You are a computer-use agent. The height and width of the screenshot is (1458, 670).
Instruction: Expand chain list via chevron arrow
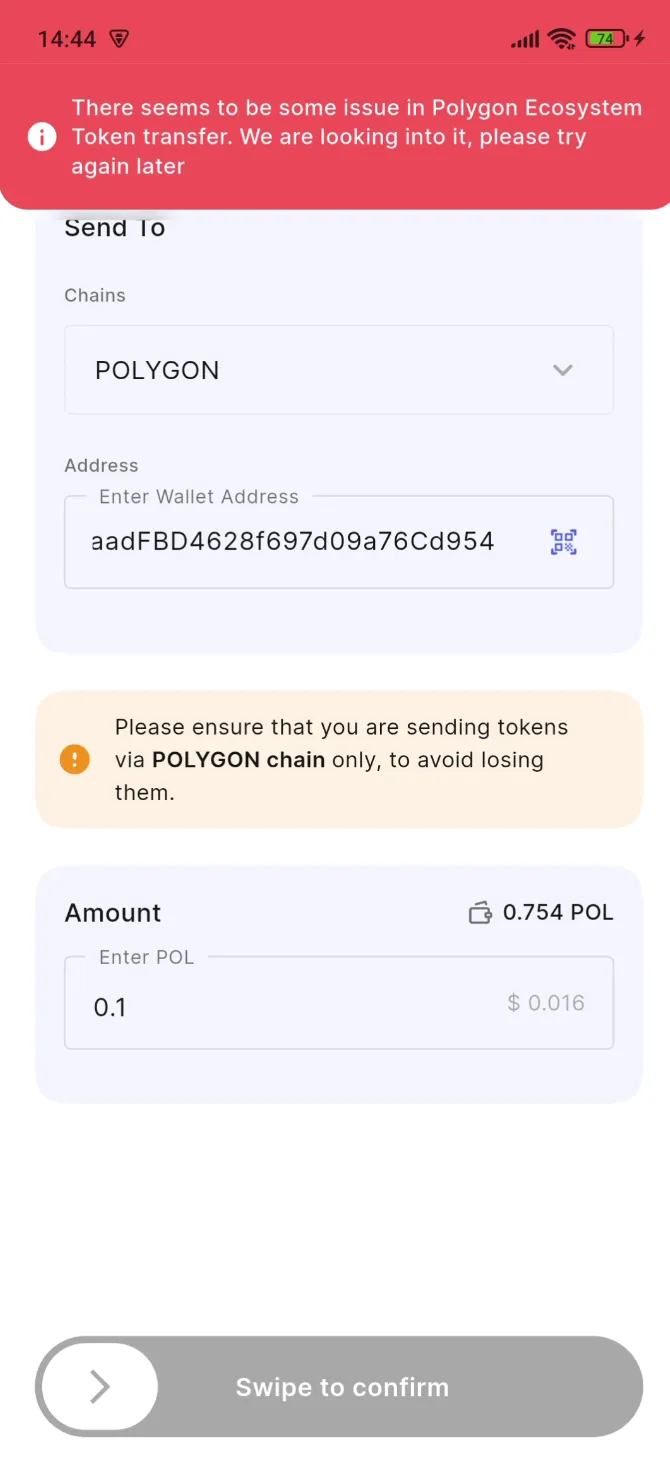(x=563, y=370)
